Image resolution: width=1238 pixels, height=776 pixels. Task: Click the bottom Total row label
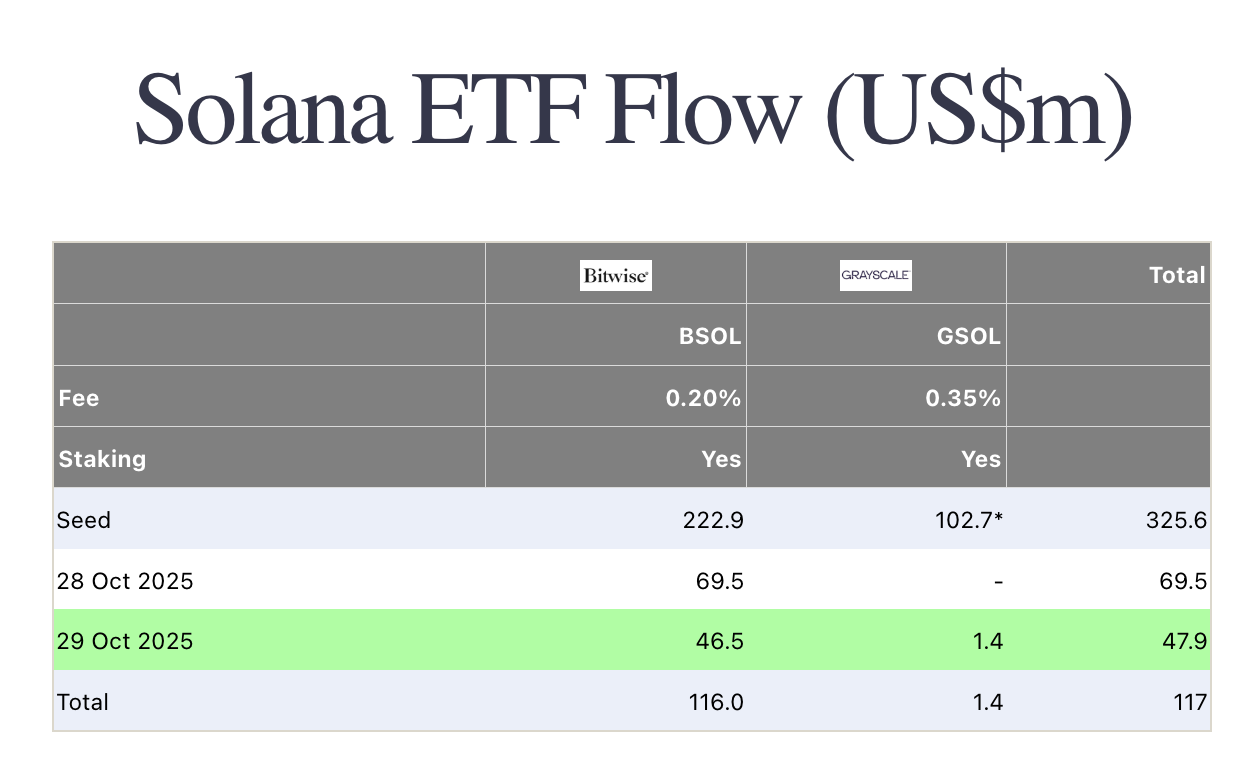83,702
